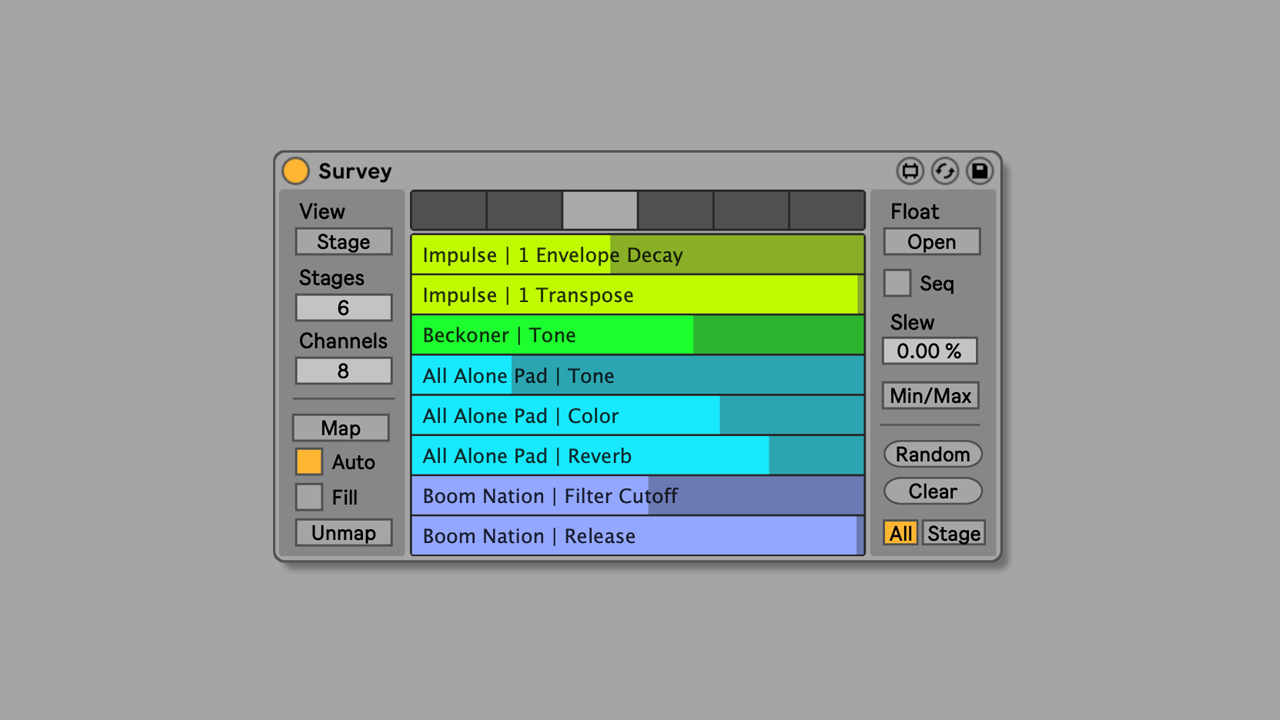
Task: Toggle the Auto map checkbox
Action: pyautogui.click(x=309, y=462)
